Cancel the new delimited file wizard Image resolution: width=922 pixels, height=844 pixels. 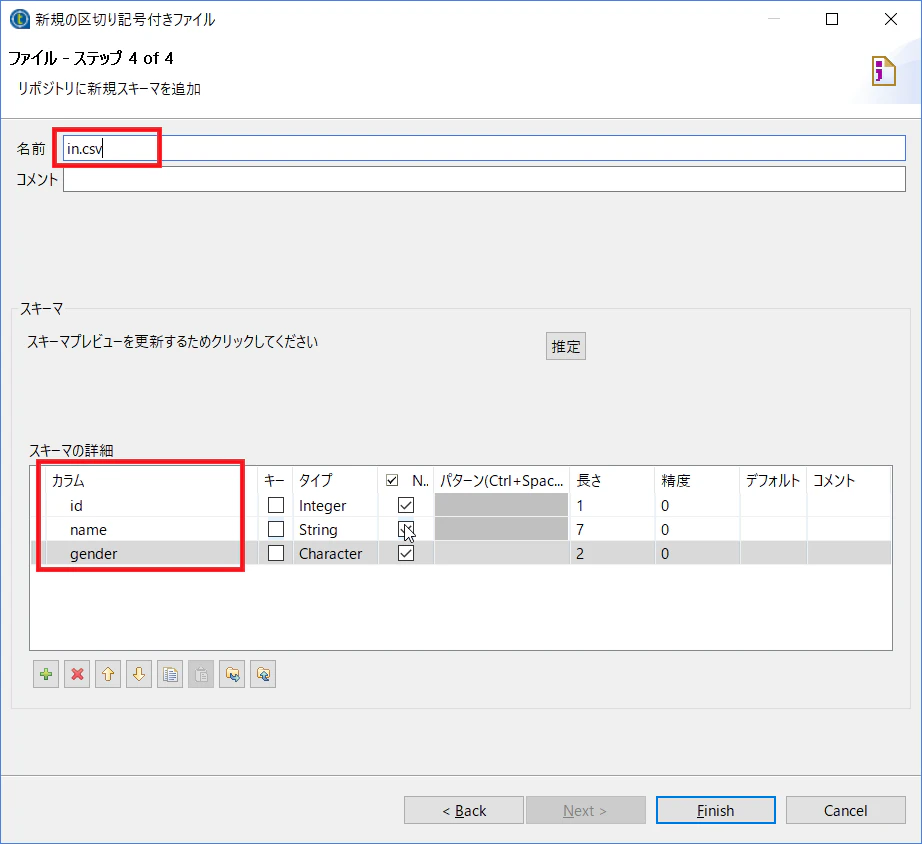tap(846, 810)
